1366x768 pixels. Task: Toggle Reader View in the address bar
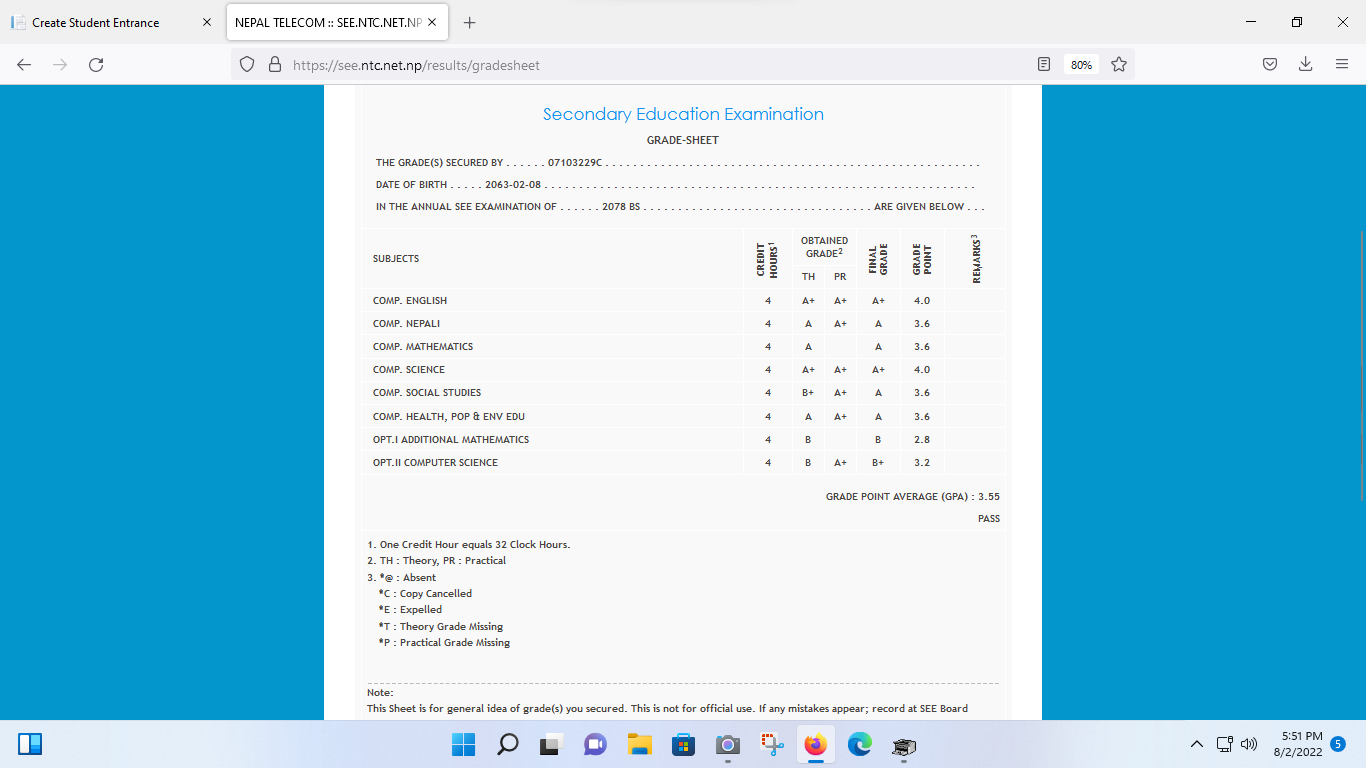tap(1044, 65)
